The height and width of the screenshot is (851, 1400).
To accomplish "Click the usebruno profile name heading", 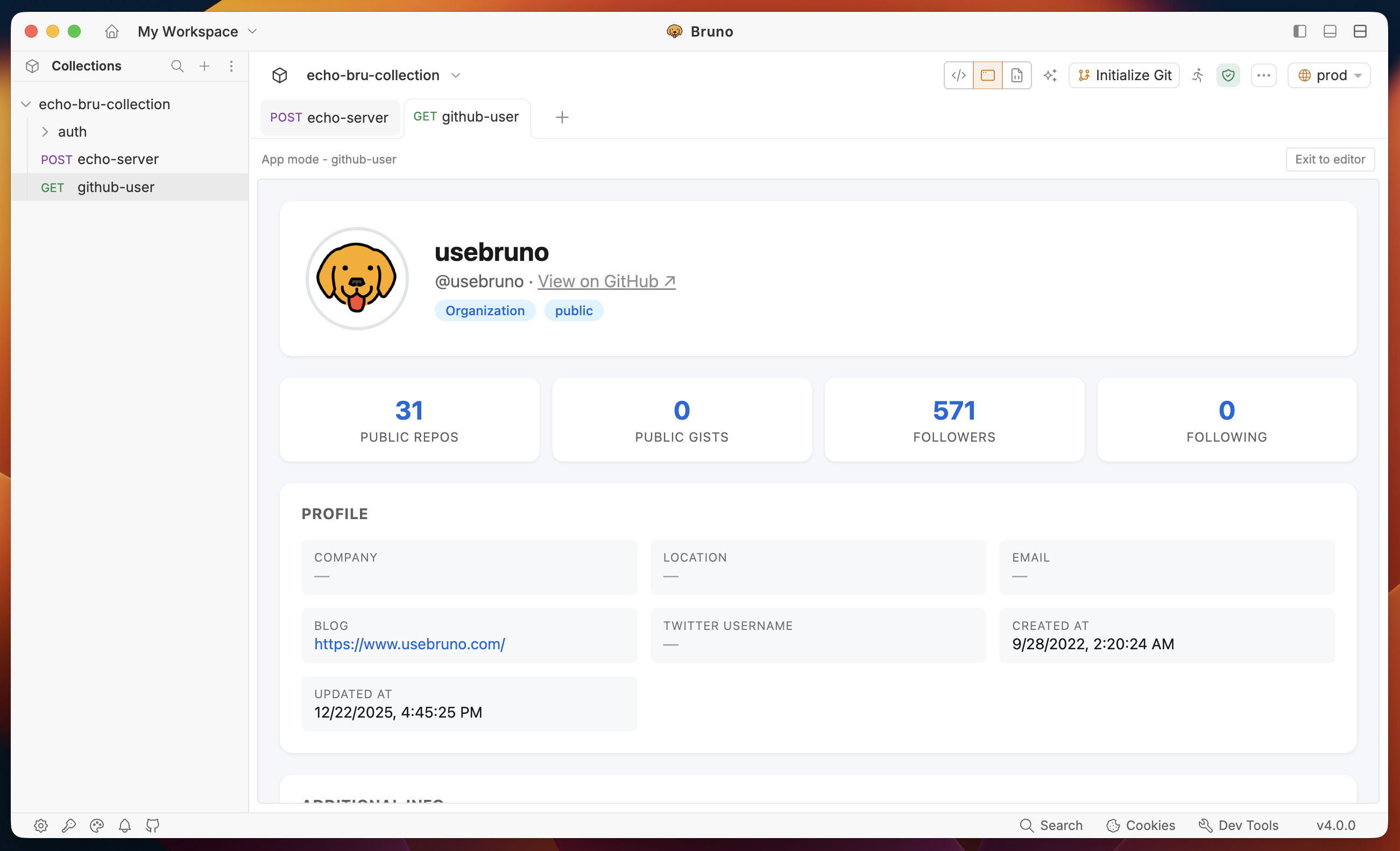I will [491, 252].
